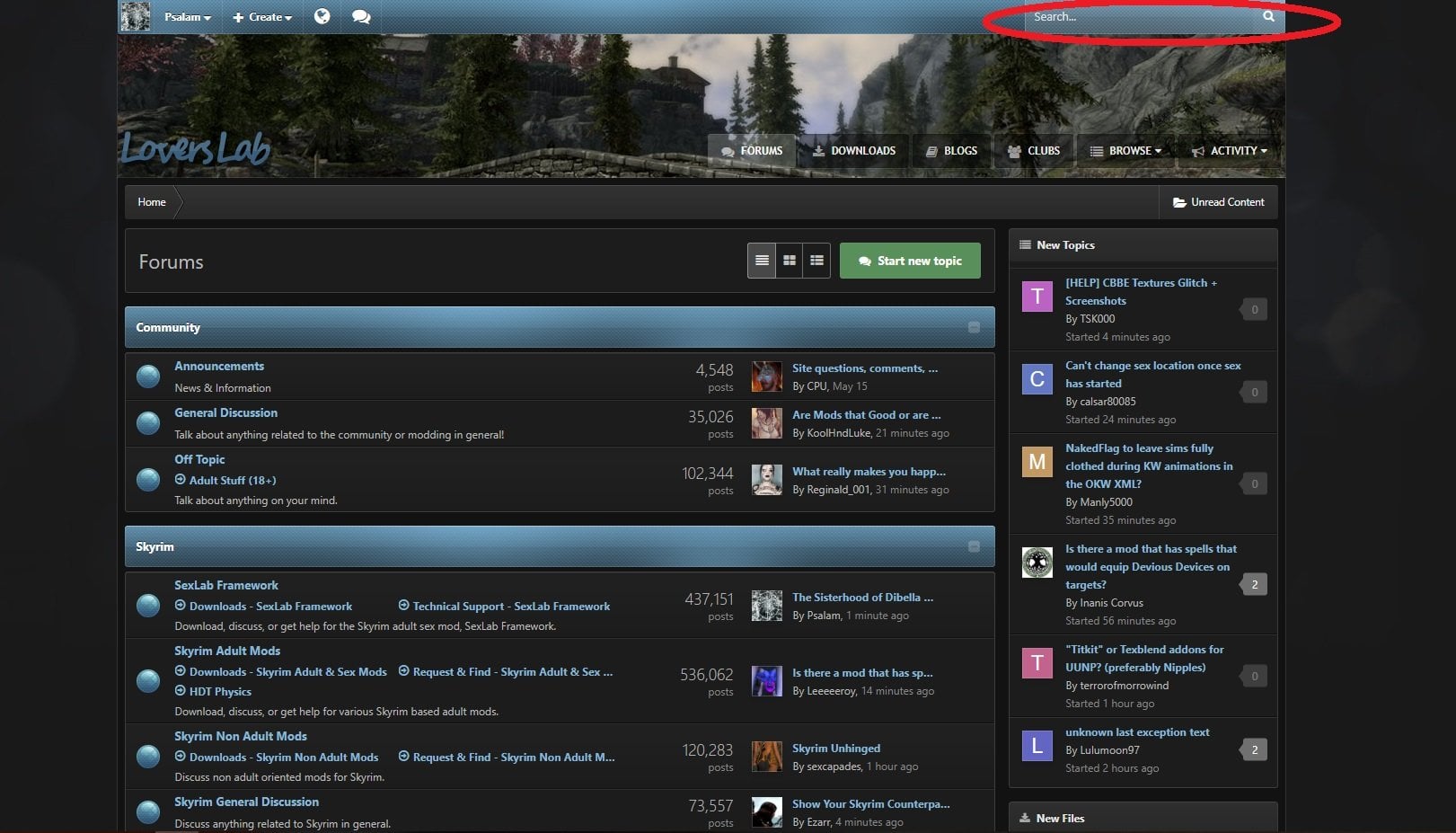Expand the Activity menu
Screen dimensions: 1456x833
1229,151
